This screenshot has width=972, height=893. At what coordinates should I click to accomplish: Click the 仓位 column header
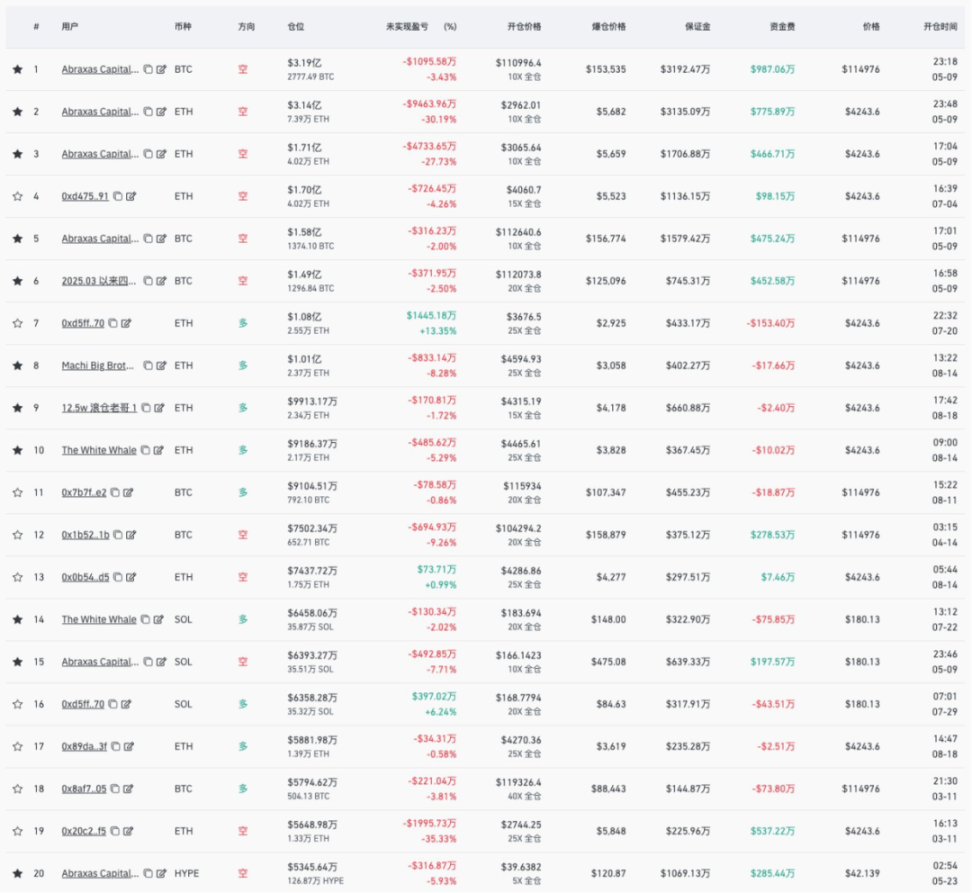tap(296, 26)
